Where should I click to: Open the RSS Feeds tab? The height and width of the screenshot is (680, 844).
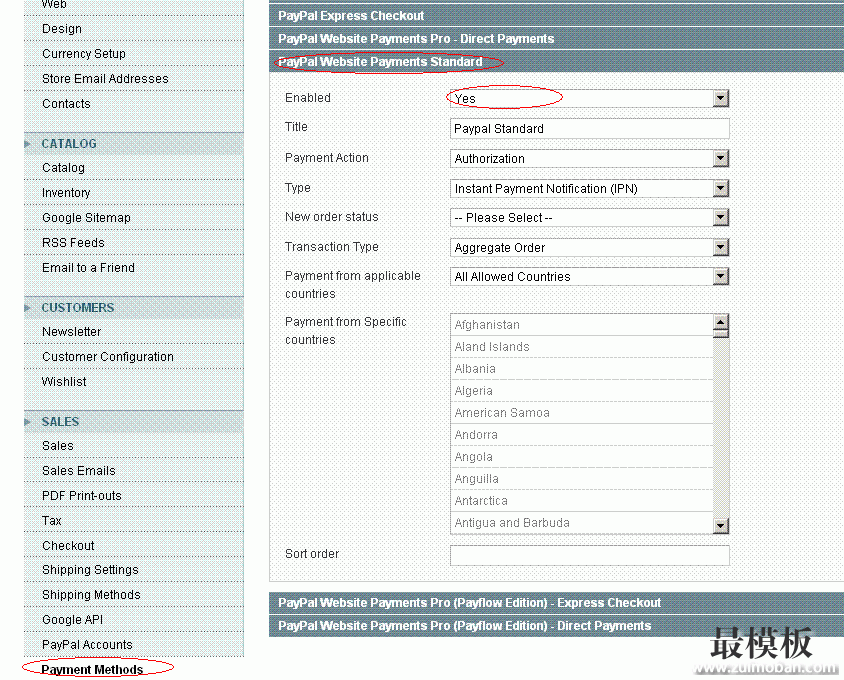pyautogui.click(x=134, y=243)
